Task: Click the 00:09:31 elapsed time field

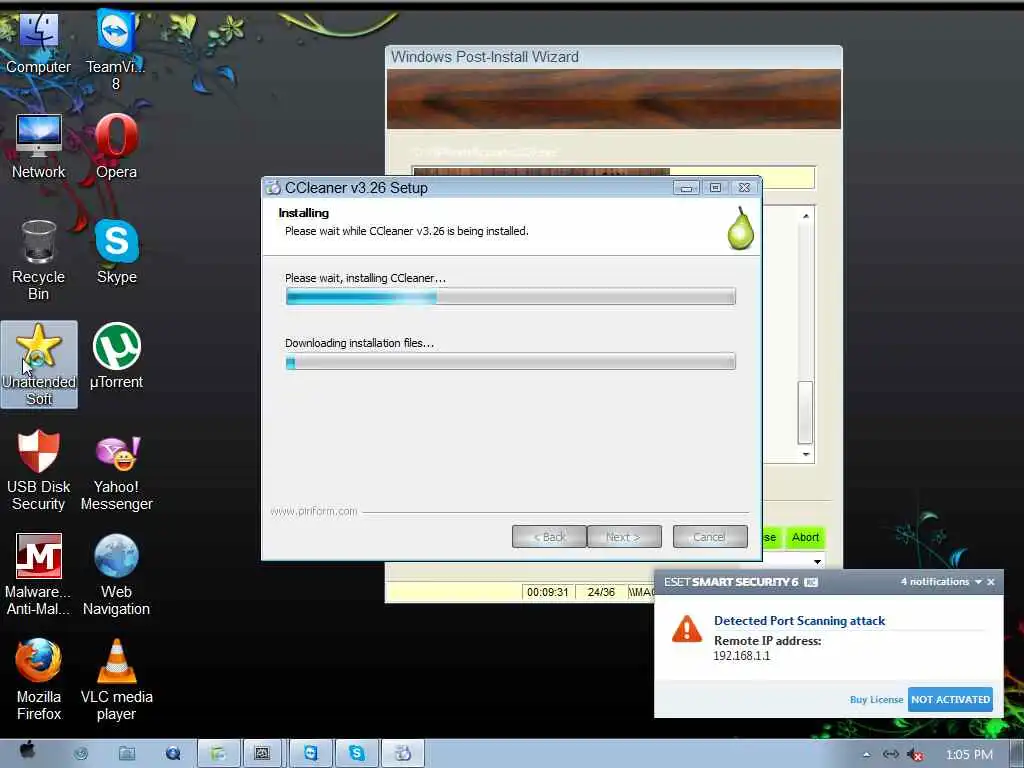Action: (548, 592)
